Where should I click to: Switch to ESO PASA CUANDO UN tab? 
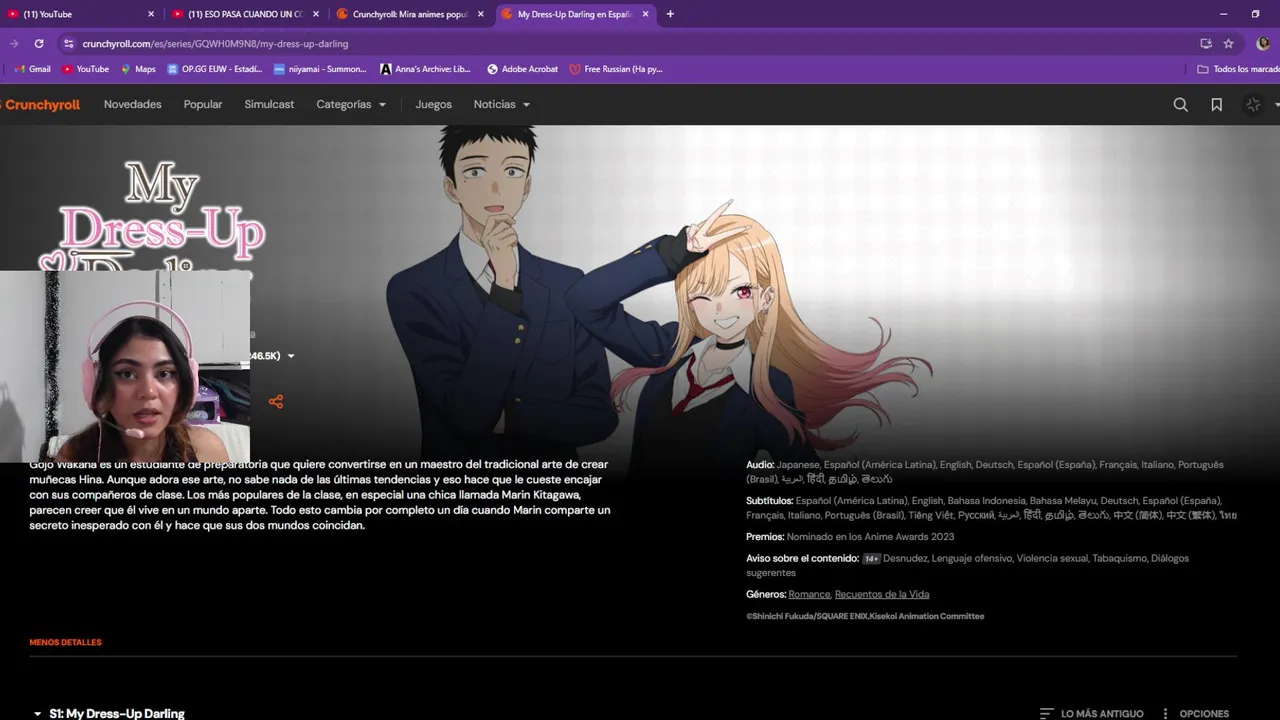[x=246, y=14]
